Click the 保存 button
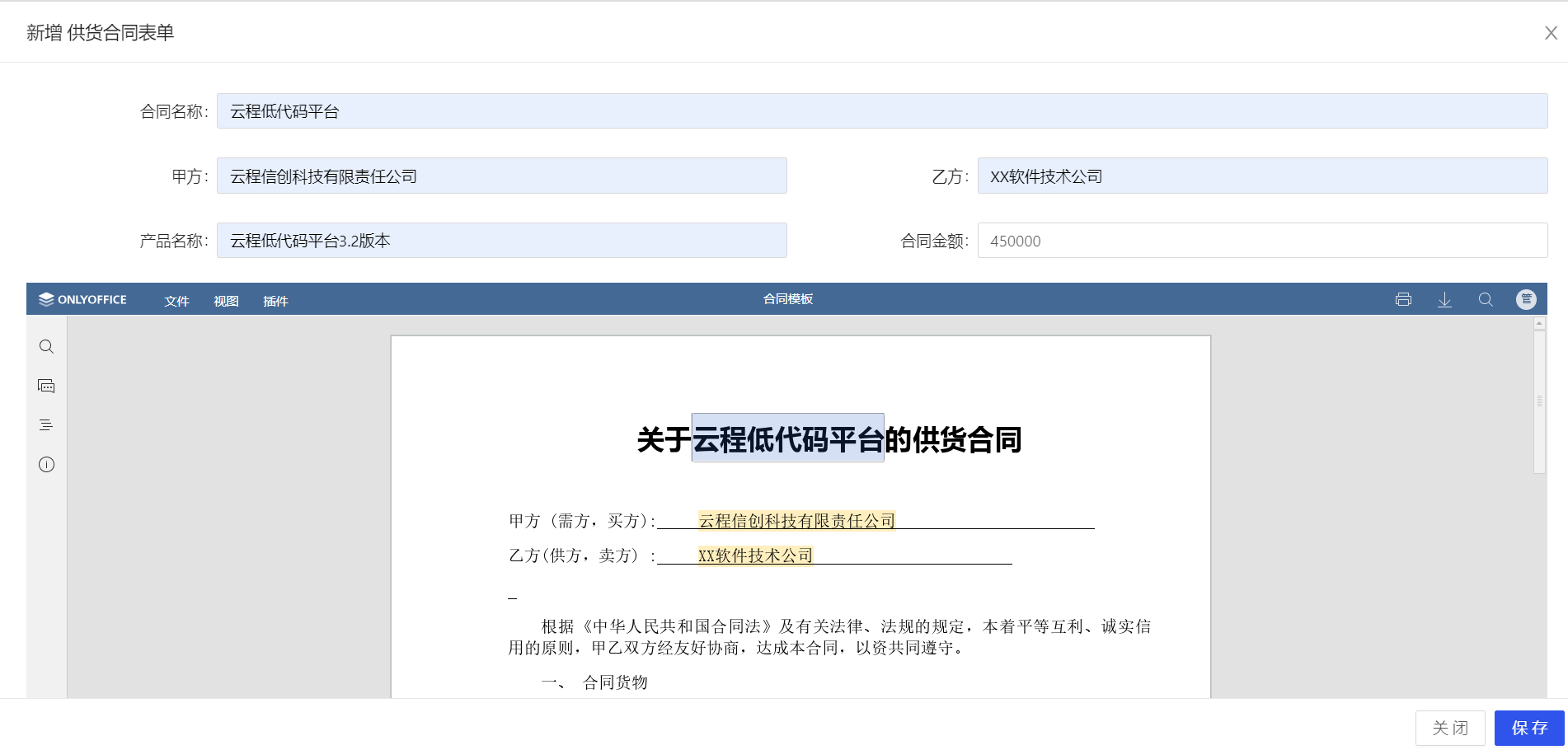 (1528, 728)
